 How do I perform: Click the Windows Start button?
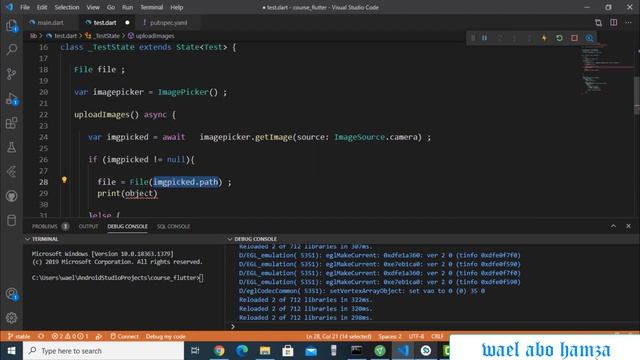pos(11,351)
